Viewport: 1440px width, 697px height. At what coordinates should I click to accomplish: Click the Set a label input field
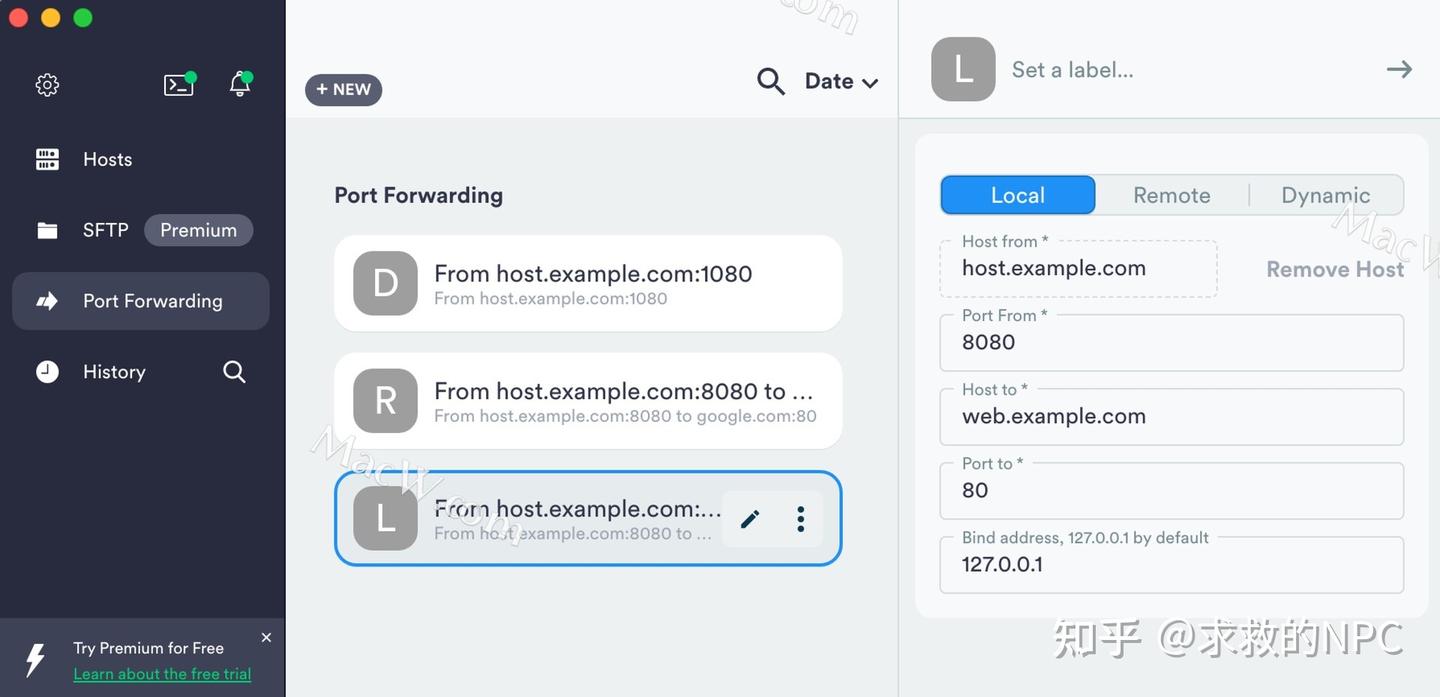pyautogui.click(x=1072, y=69)
